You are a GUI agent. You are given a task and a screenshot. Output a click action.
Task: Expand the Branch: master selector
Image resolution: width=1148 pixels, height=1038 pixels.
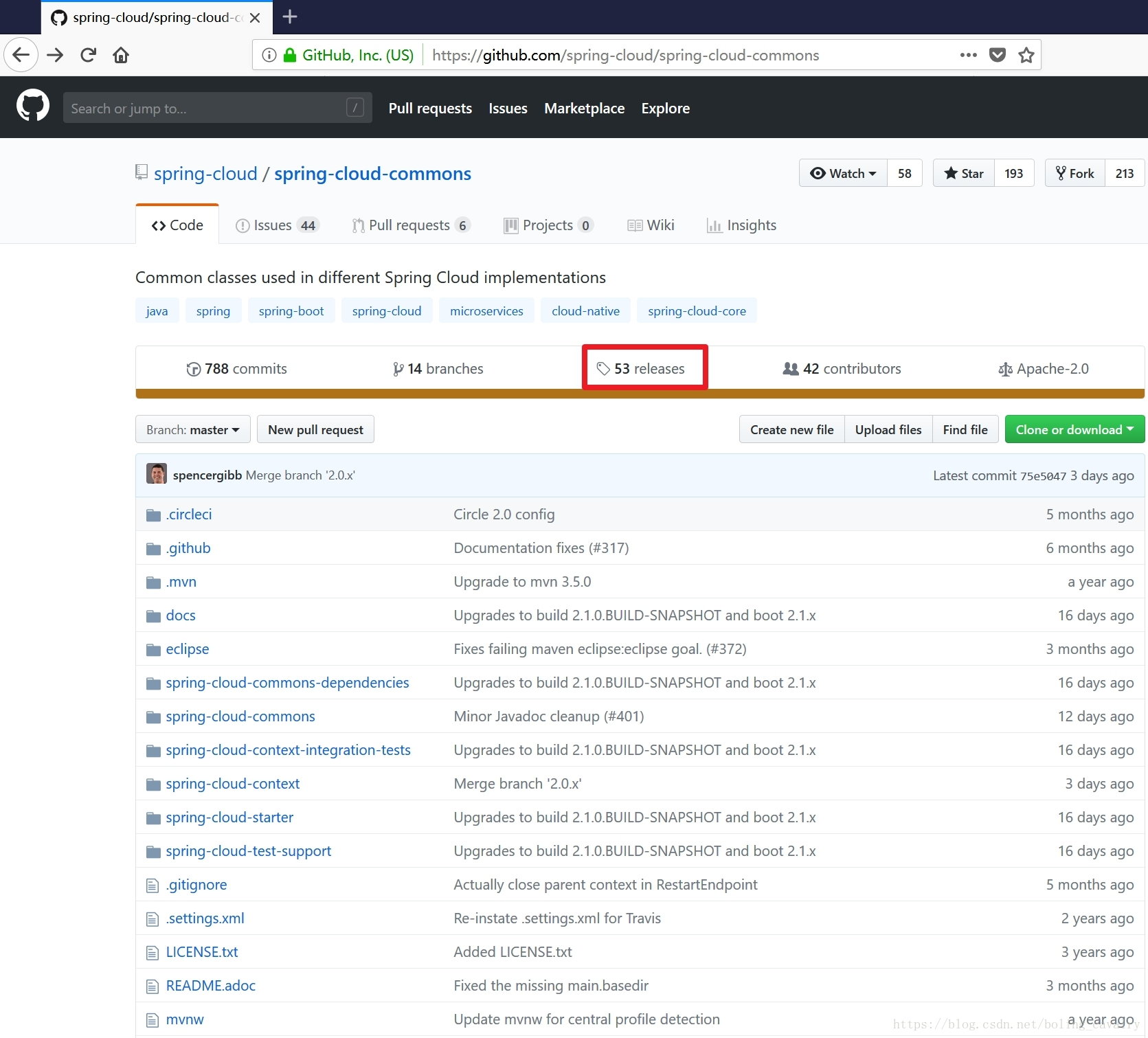(193, 429)
